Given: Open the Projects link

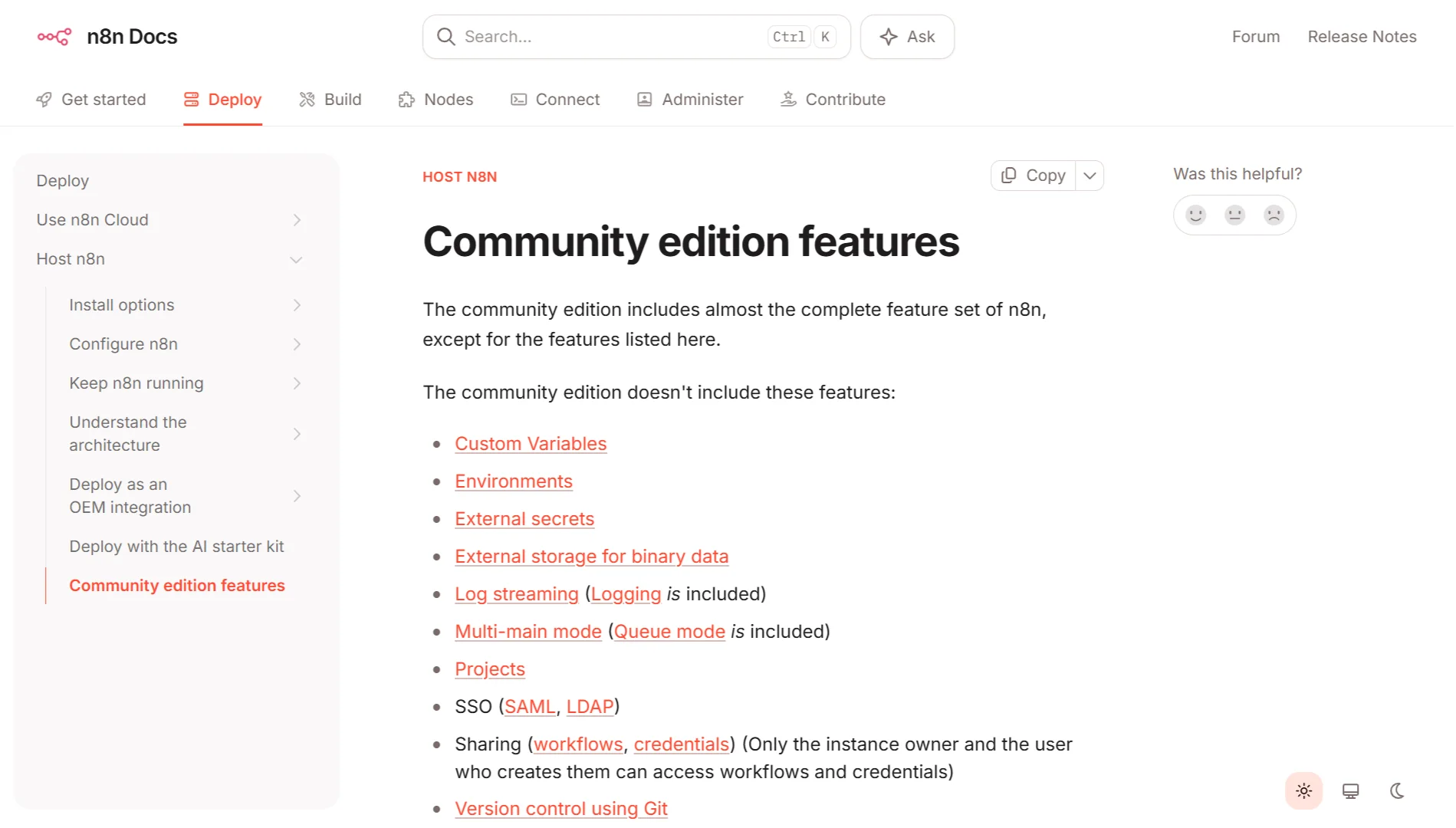Looking at the screenshot, I should coord(490,669).
